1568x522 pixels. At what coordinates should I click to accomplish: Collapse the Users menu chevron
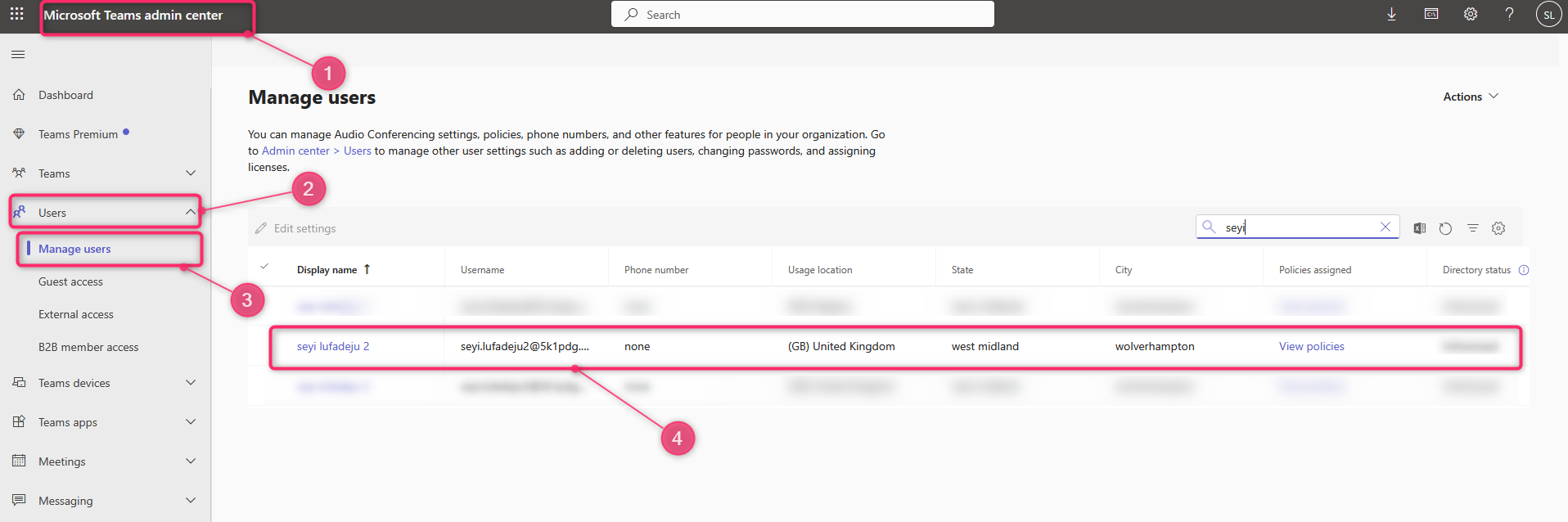(x=191, y=212)
